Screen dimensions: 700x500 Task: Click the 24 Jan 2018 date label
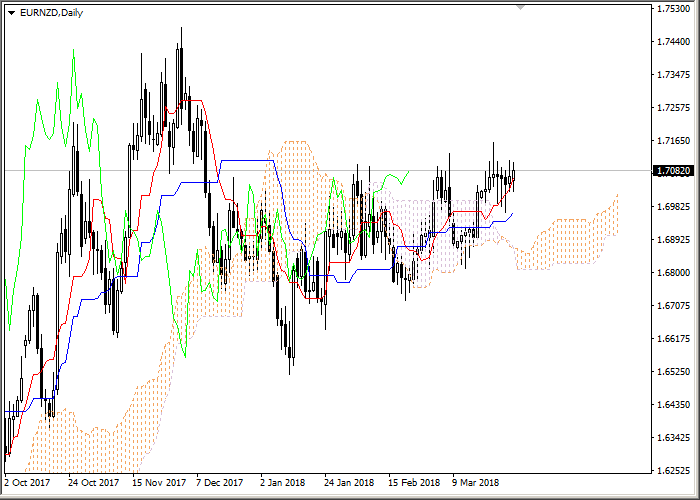[349, 483]
